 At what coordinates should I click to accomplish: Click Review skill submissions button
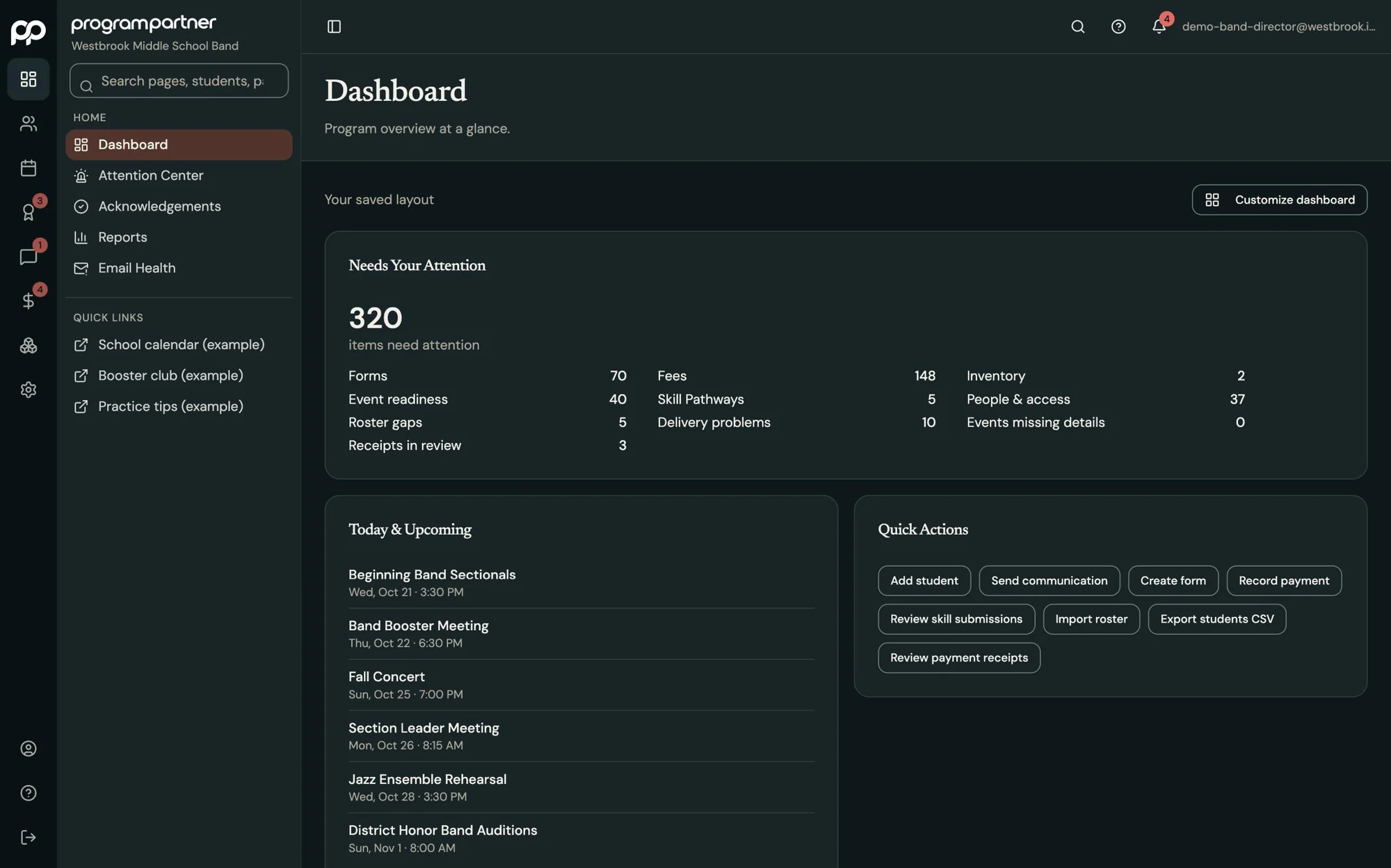[956, 619]
